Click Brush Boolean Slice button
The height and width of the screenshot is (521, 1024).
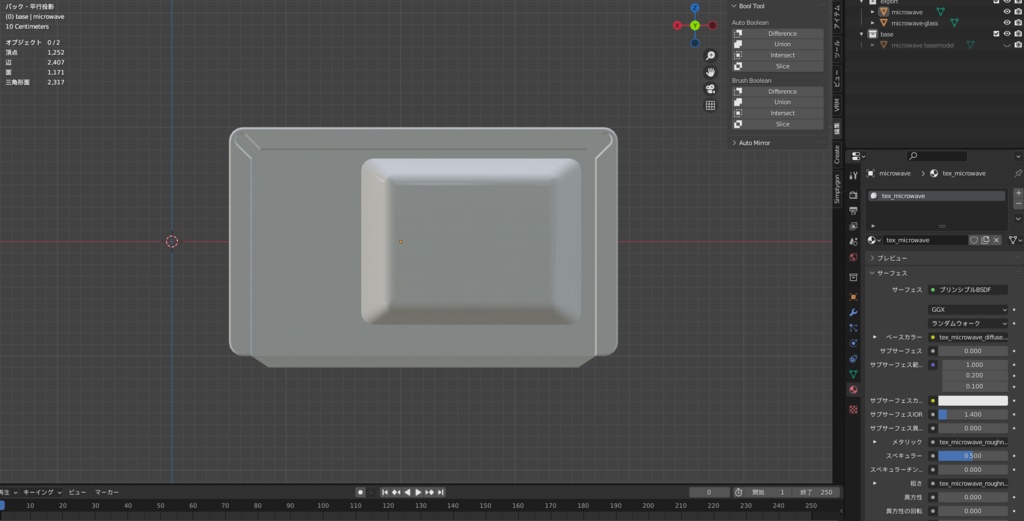point(777,124)
